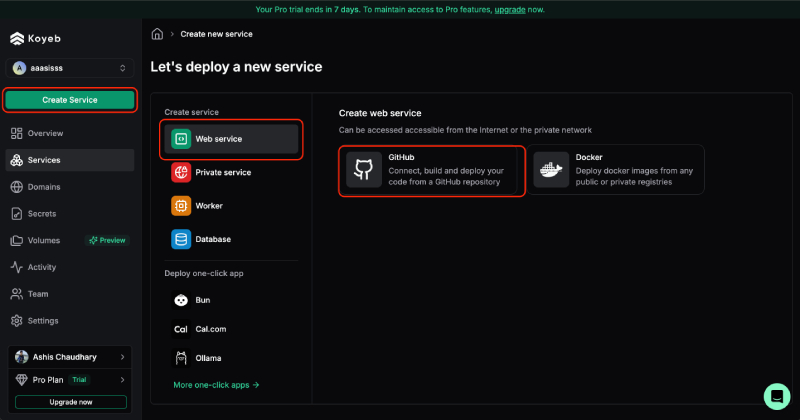Image resolution: width=800 pixels, height=420 pixels.
Task: Click the Preview badge beside Volumes
Action: pyautogui.click(x=107, y=240)
